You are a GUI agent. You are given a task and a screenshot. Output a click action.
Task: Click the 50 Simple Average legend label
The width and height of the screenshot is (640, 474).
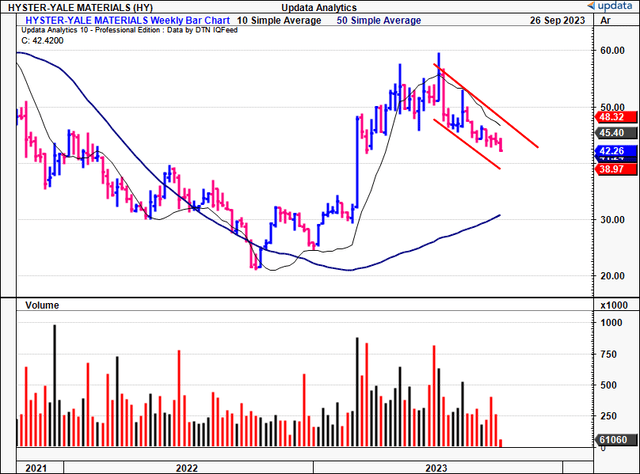click(x=379, y=20)
